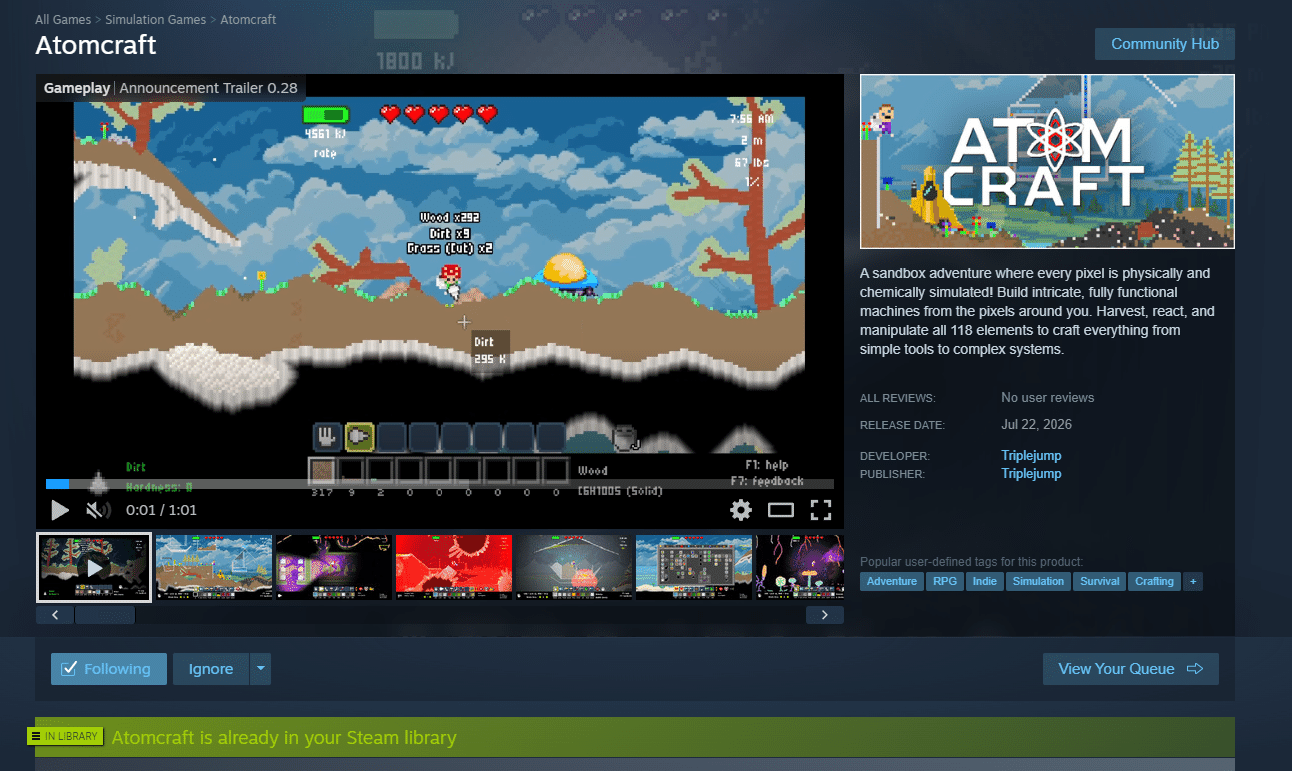Open the Triplejump developer link
This screenshot has width=1292, height=771.
point(1031,456)
